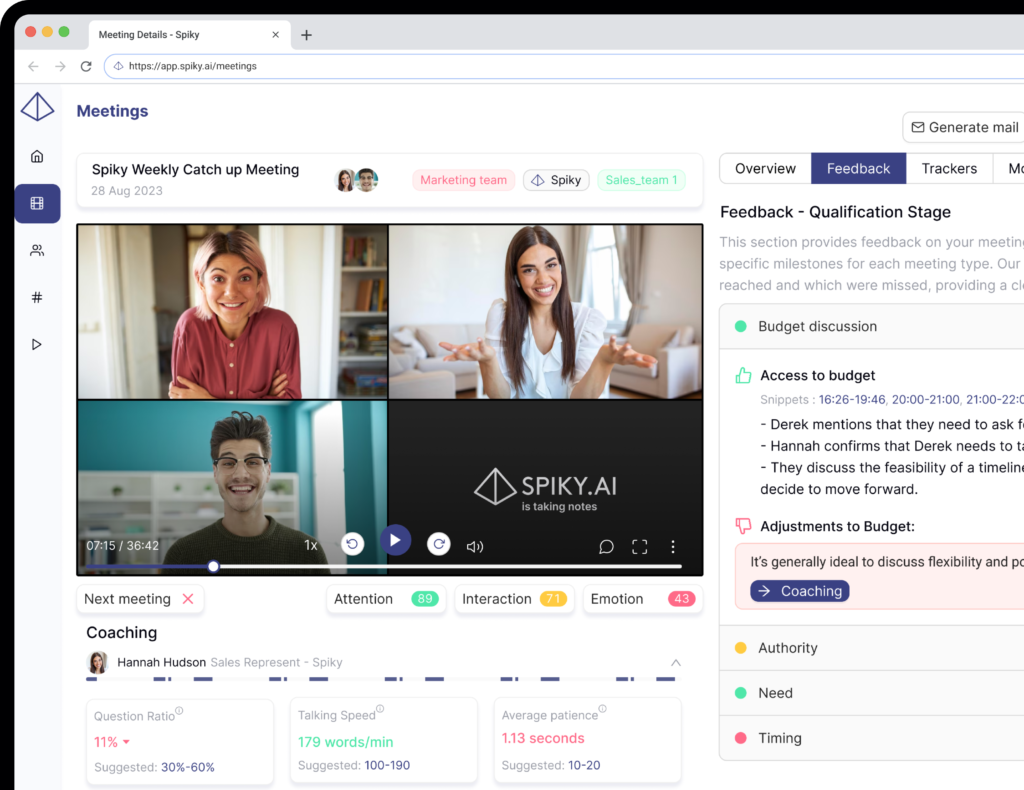Open the People icon in the sidebar
This screenshot has width=1024, height=790.
[37, 250]
